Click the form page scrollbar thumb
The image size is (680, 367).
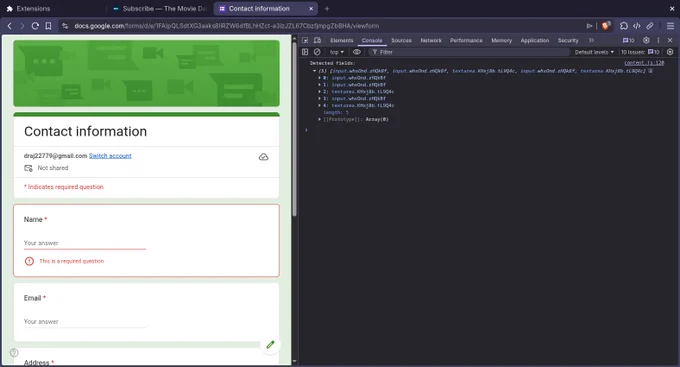295,129
